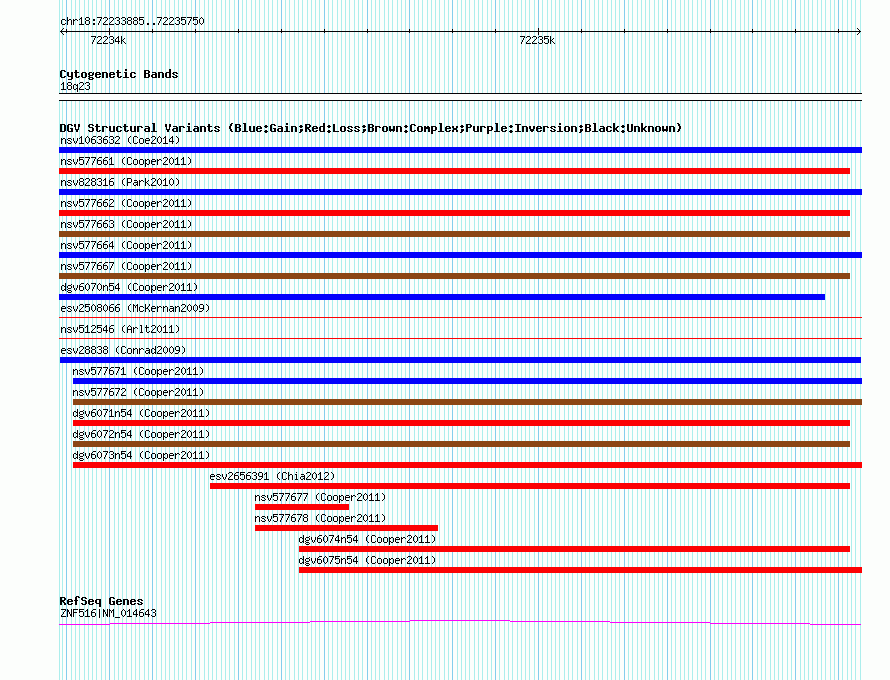The width and height of the screenshot is (890, 680).
Task: Select the thin red line of esv2508066
Action: [x=460, y=317]
